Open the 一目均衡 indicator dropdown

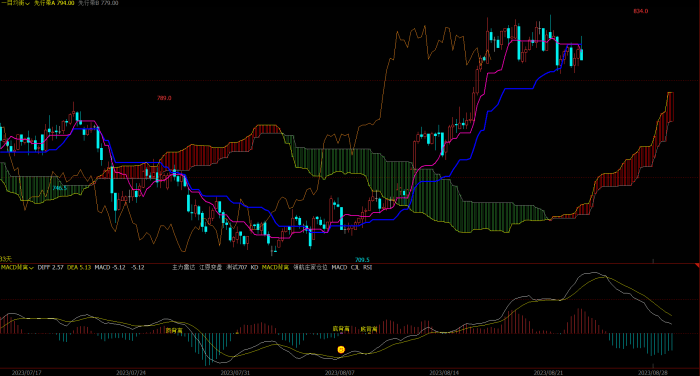click(x=15, y=3)
